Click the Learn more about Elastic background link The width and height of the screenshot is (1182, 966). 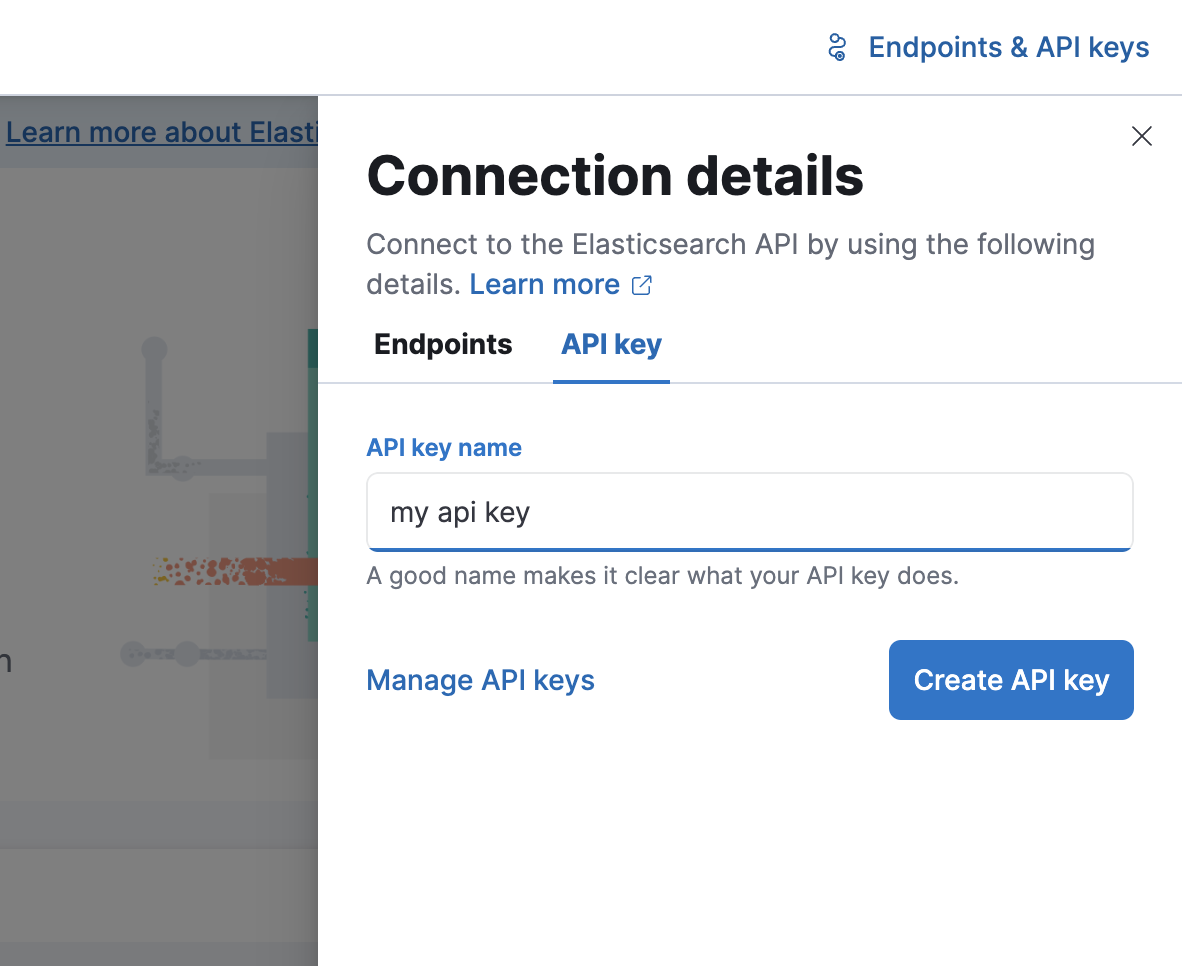[x=162, y=132]
